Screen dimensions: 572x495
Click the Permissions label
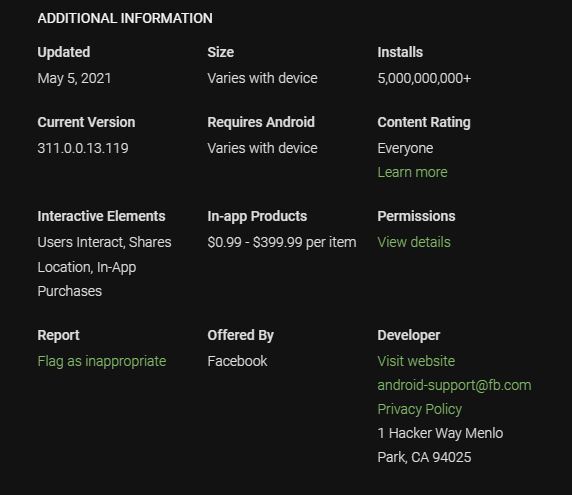(x=416, y=216)
